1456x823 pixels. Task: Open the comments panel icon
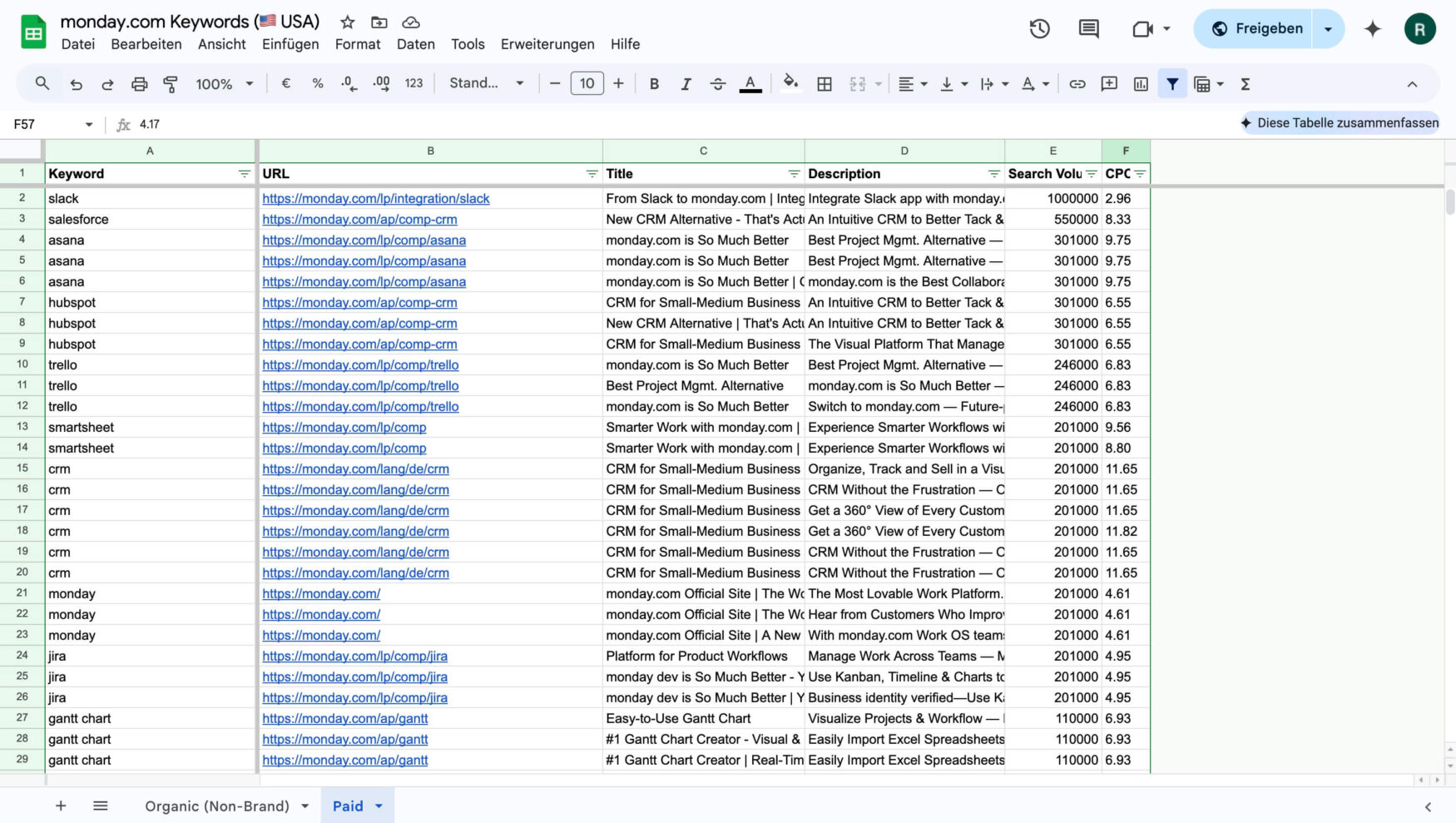coord(1088,29)
